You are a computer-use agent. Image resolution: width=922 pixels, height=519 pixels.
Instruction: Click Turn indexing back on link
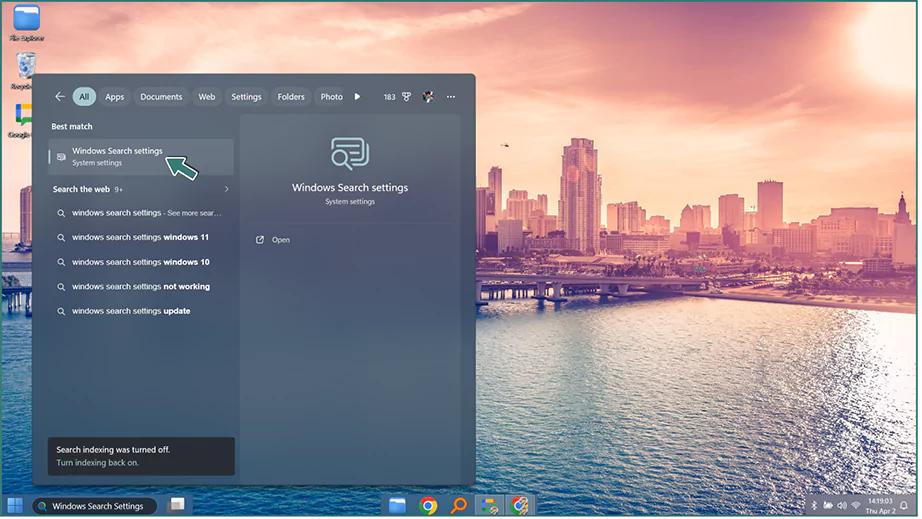tap(98, 464)
